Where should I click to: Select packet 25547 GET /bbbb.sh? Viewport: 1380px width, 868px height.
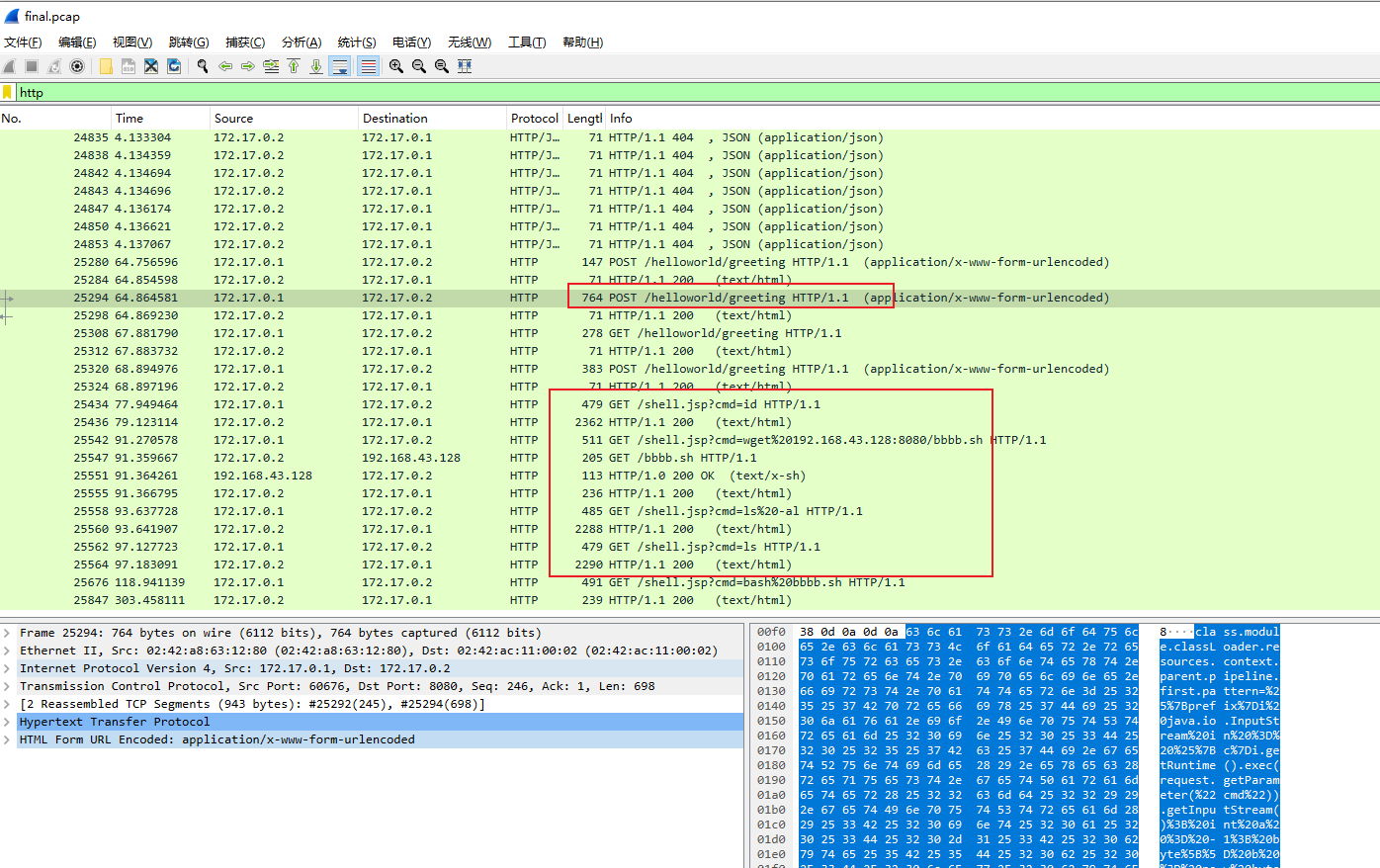690,458
